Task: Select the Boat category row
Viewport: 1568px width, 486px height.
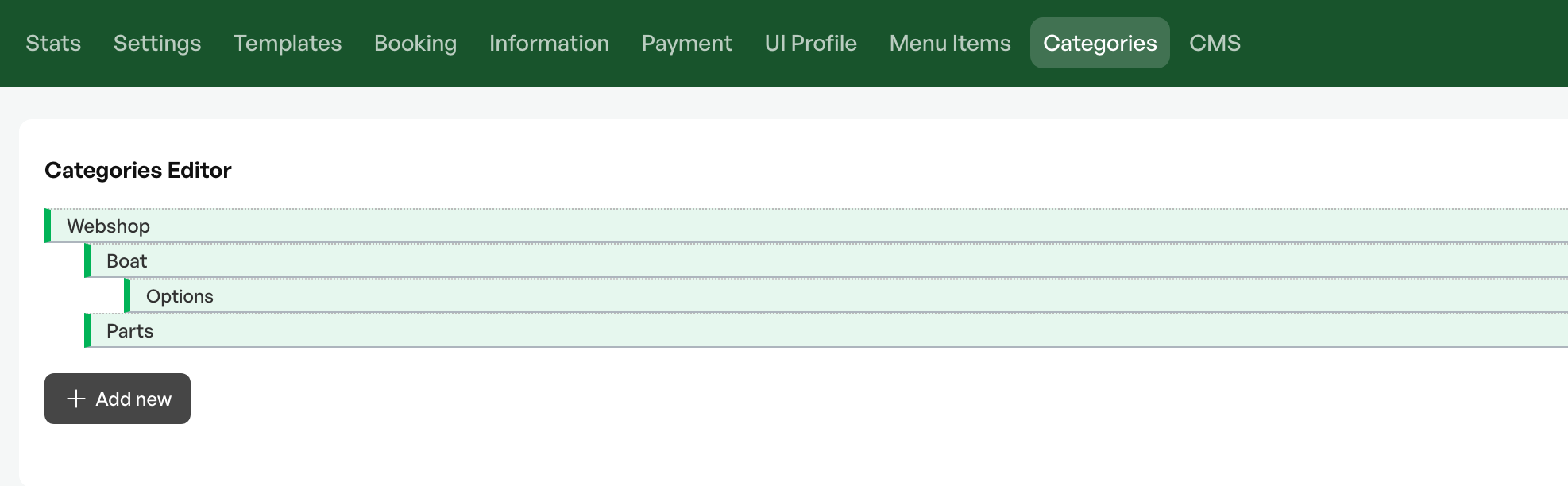Action: point(826,260)
